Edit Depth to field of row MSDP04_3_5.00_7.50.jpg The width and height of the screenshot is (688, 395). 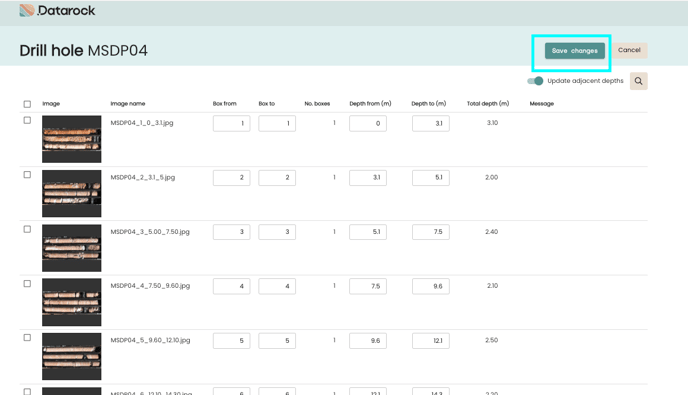[x=430, y=232]
